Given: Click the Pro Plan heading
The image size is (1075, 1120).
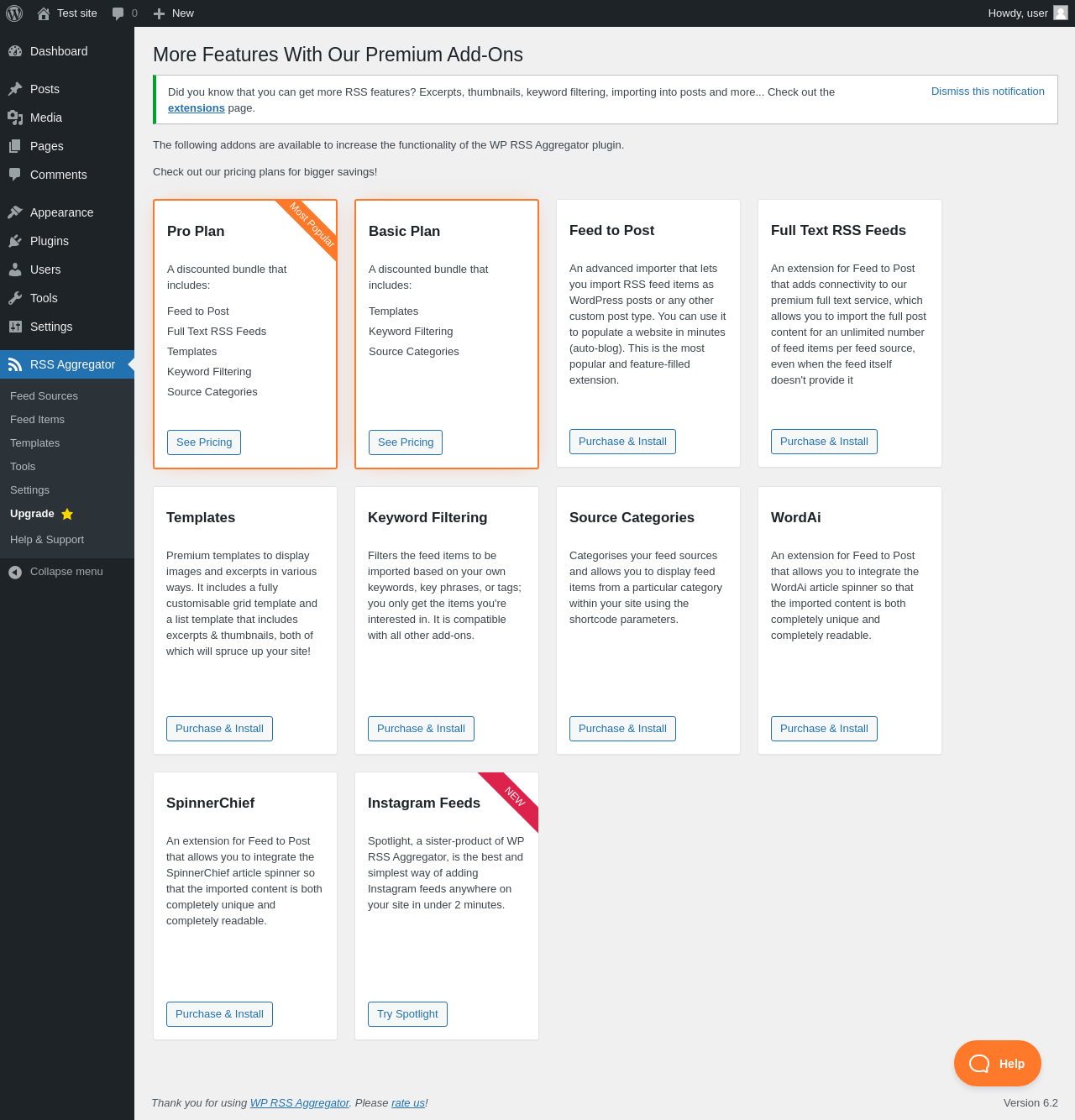Looking at the screenshot, I should point(196,232).
